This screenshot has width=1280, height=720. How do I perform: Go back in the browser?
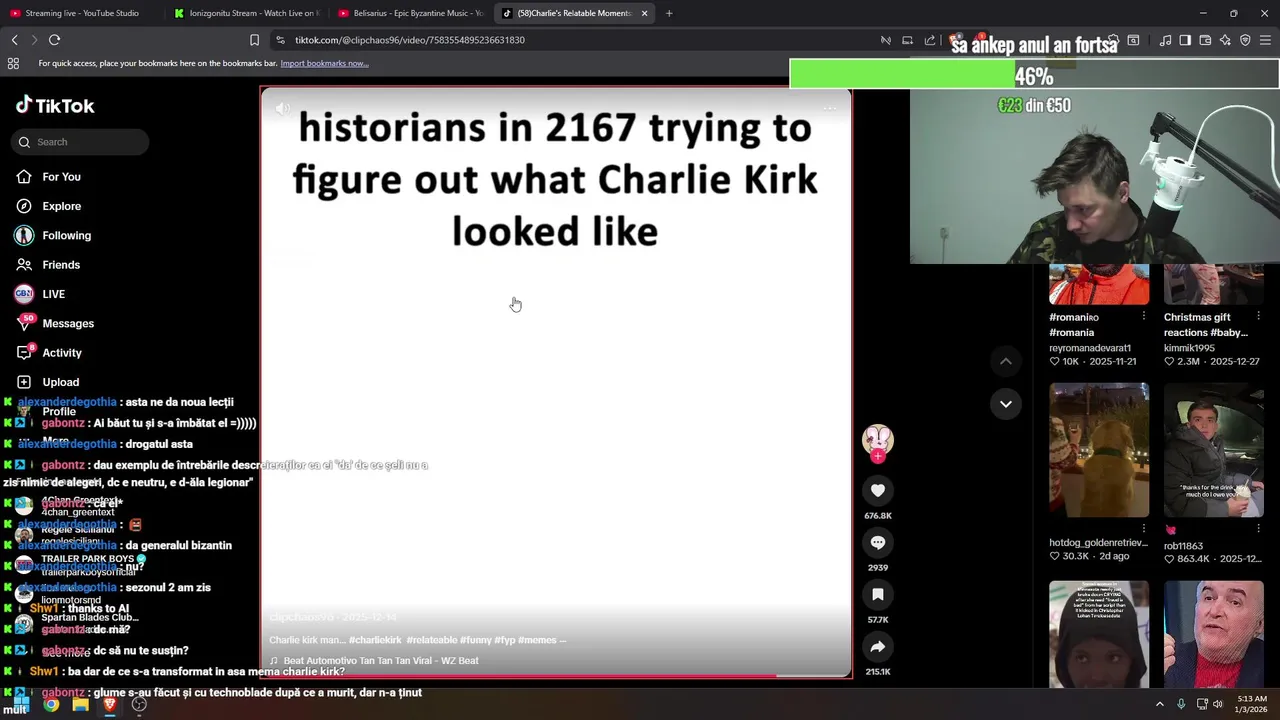click(x=14, y=40)
